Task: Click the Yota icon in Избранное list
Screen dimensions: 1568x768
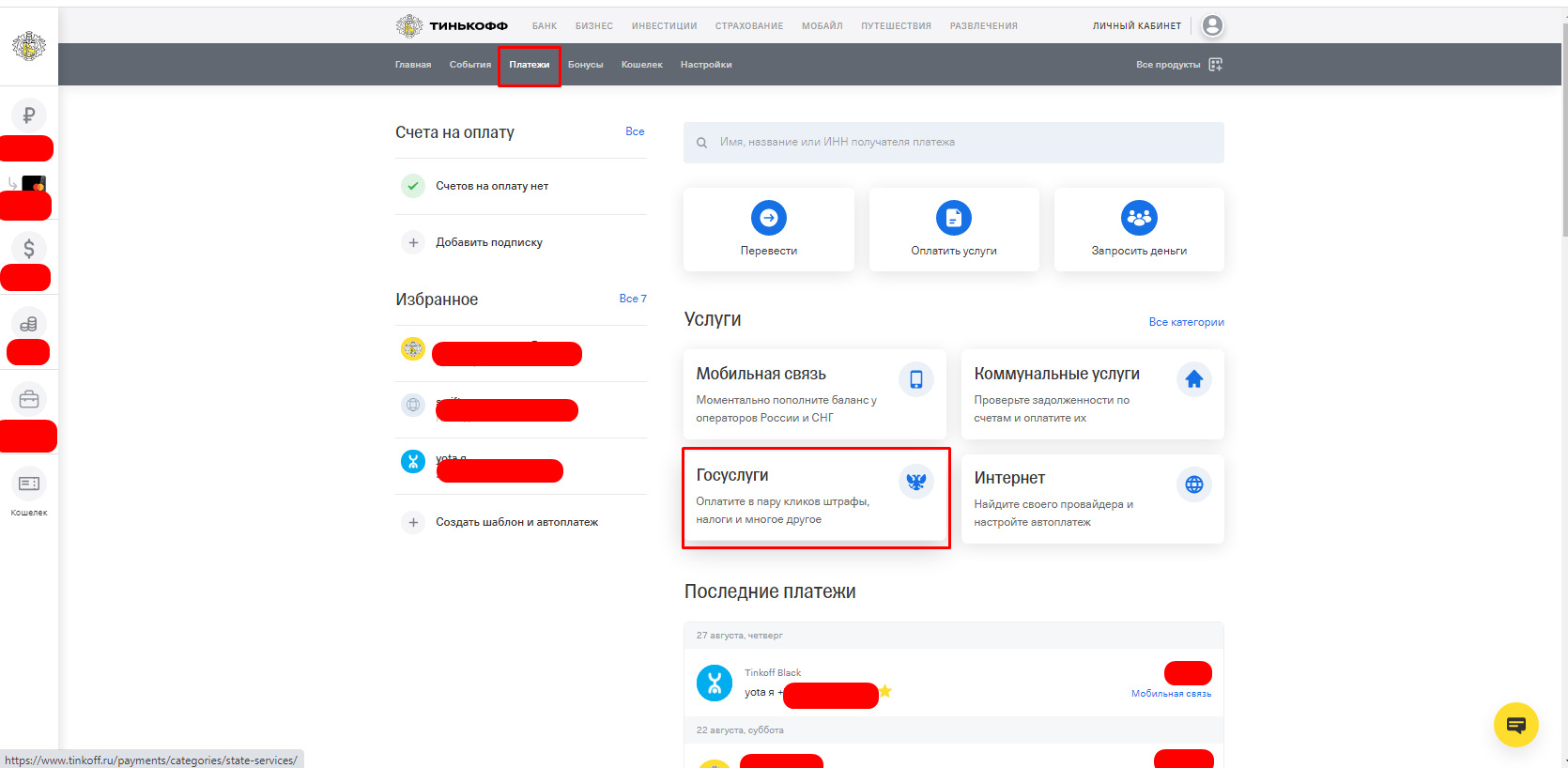Action: tap(413, 462)
